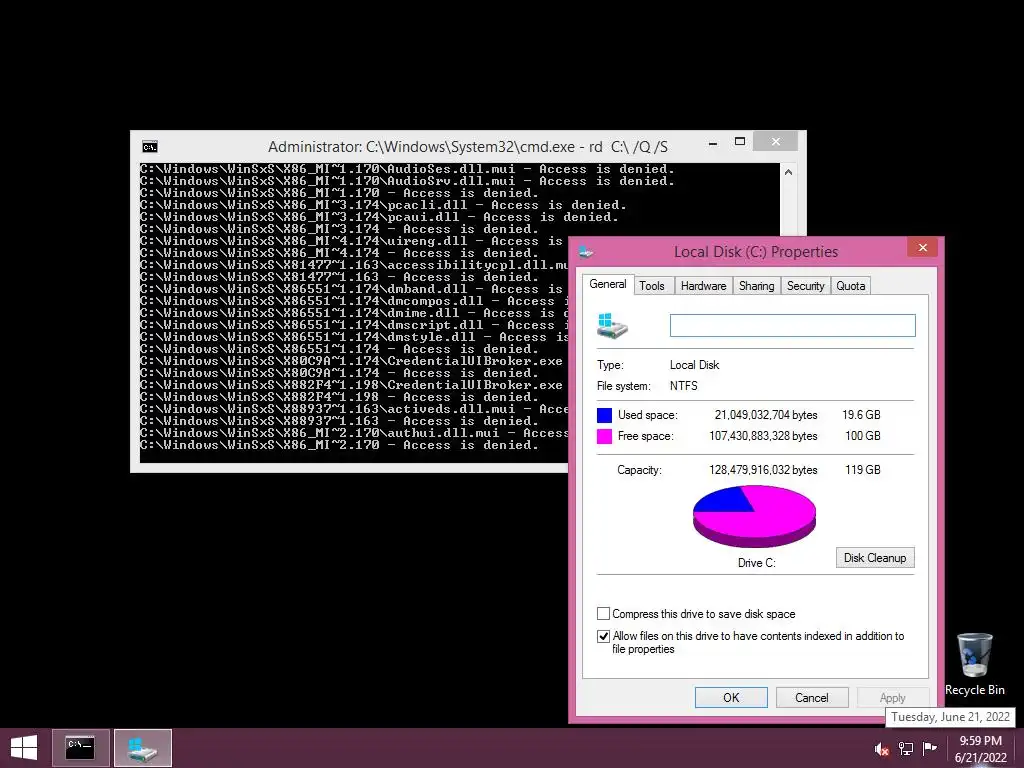
Task: Open the taskbar clock showing 9:59 PM
Action: point(981,749)
